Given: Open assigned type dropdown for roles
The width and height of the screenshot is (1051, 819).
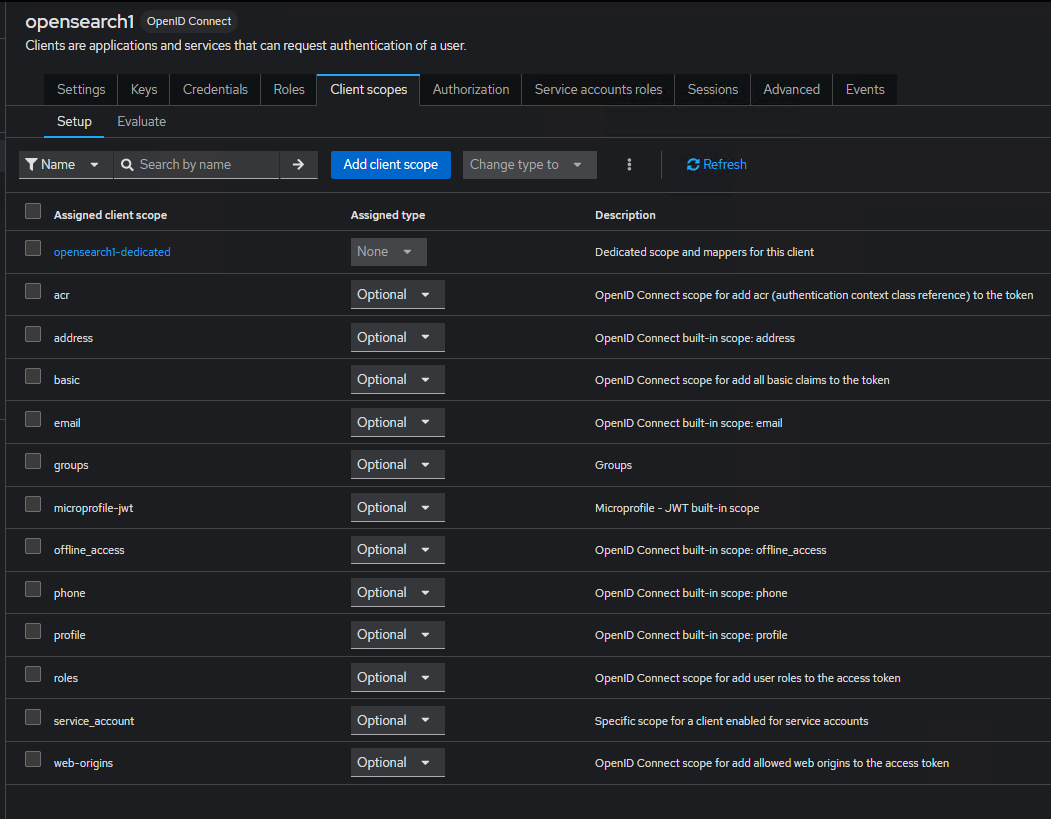Looking at the screenshot, I should (397, 678).
